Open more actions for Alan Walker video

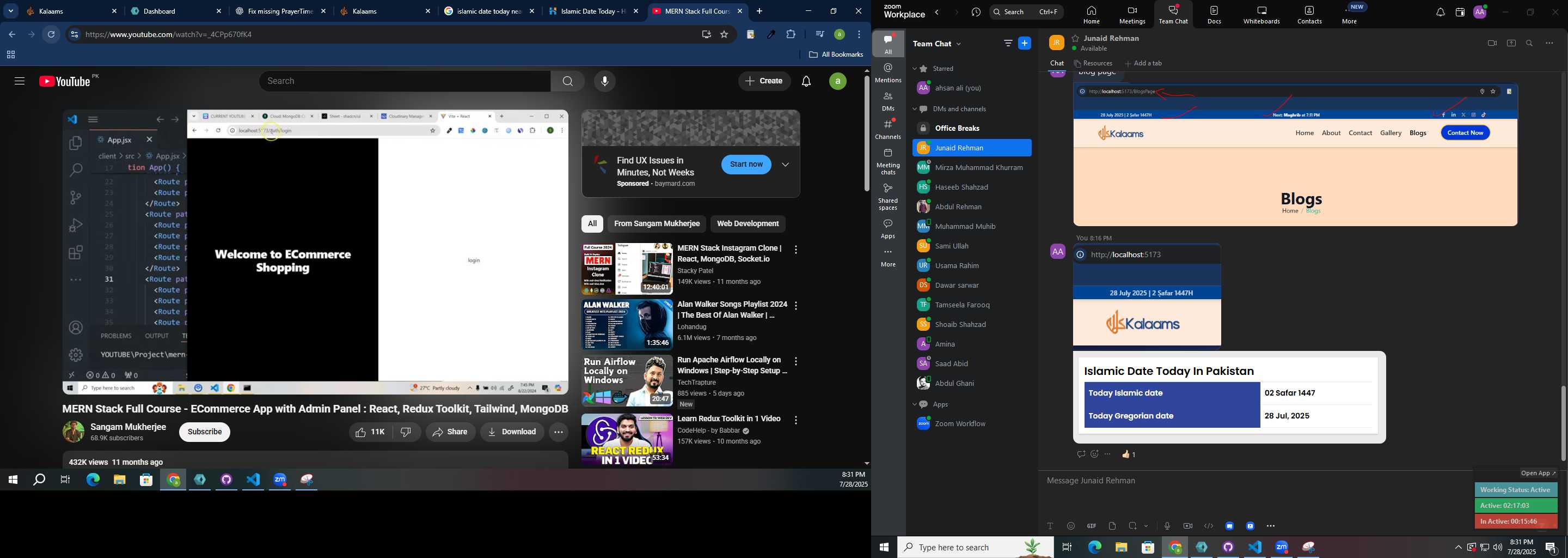click(x=796, y=306)
